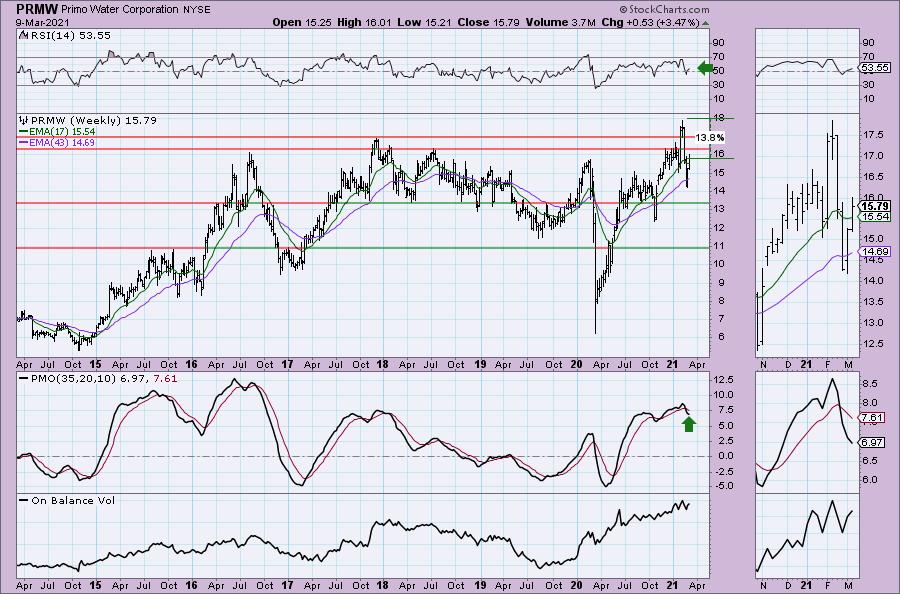
Task: Click the boxed 53.55 RSI value in the zoom panel
Action: (x=874, y=68)
